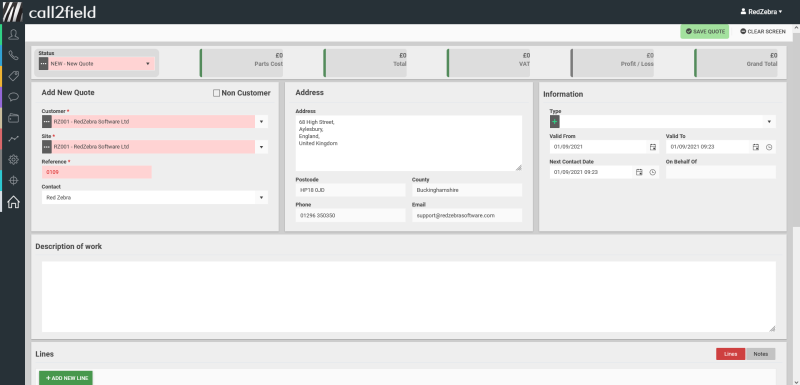The height and width of the screenshot is (385, 800).
Task: Open the speech bubble sidebar icon
Action: pos(13,97)
